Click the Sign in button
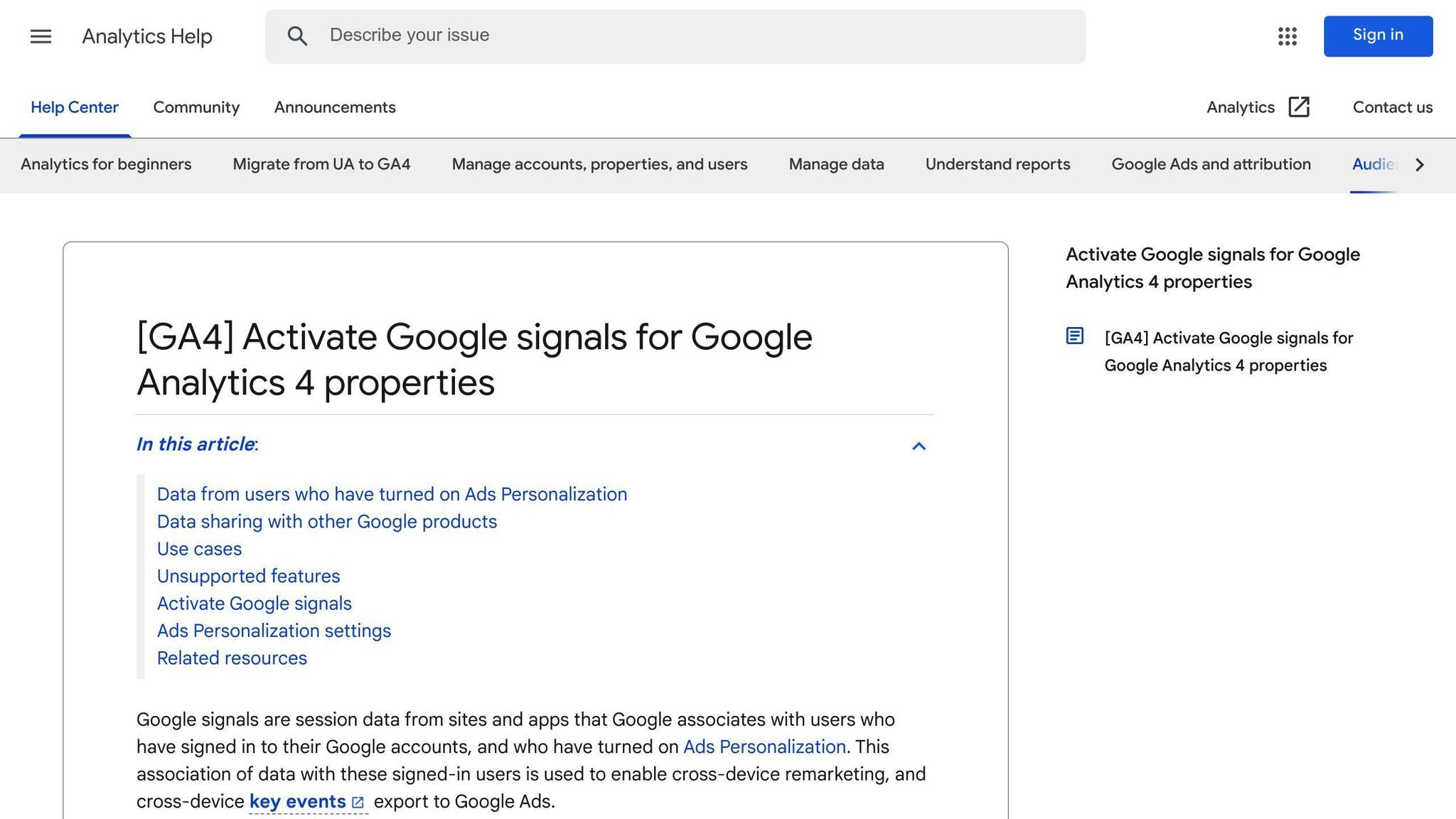 [1377, 36]
